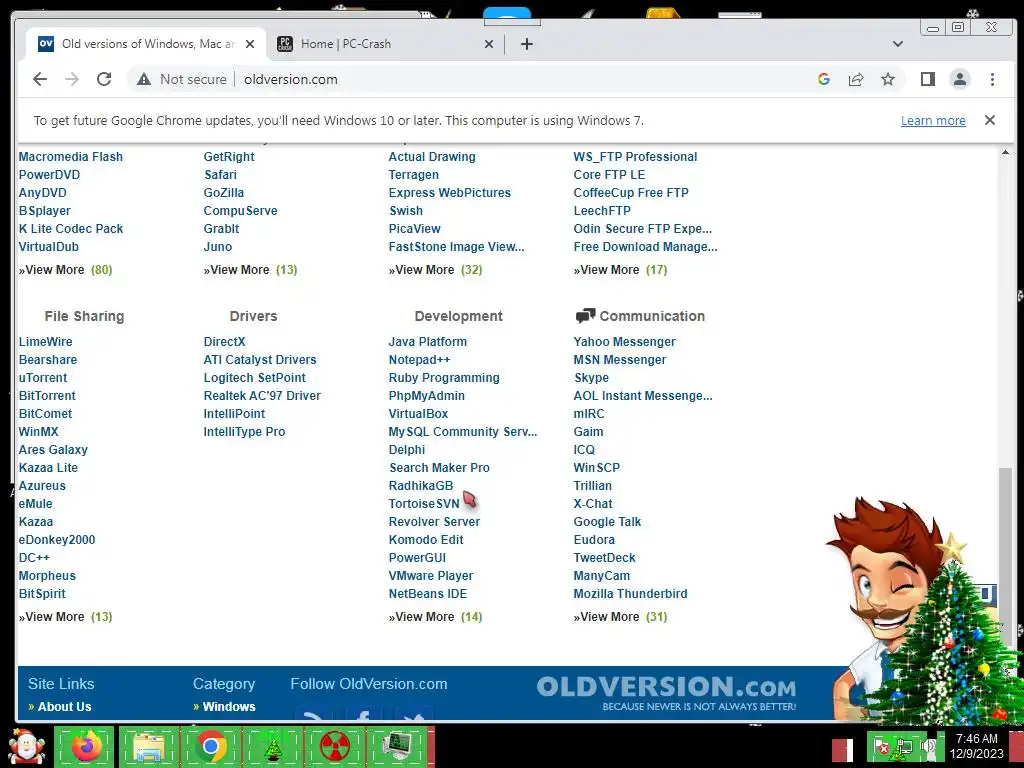Screen dimensions: 1024x768
Task: Click the Santa Claus start button
Action: (x=26, y=746)
